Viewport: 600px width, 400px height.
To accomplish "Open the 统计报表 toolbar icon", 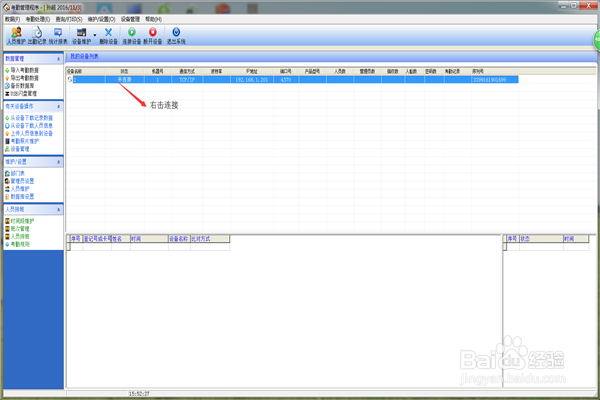I will point(58,36).
